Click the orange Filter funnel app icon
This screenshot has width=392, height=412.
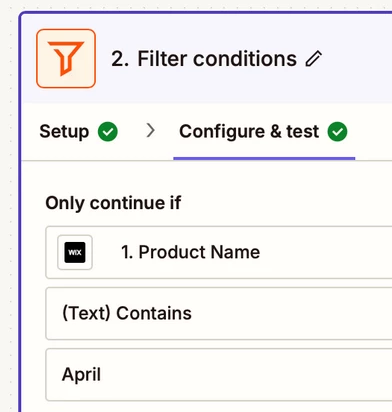[66, 58]
